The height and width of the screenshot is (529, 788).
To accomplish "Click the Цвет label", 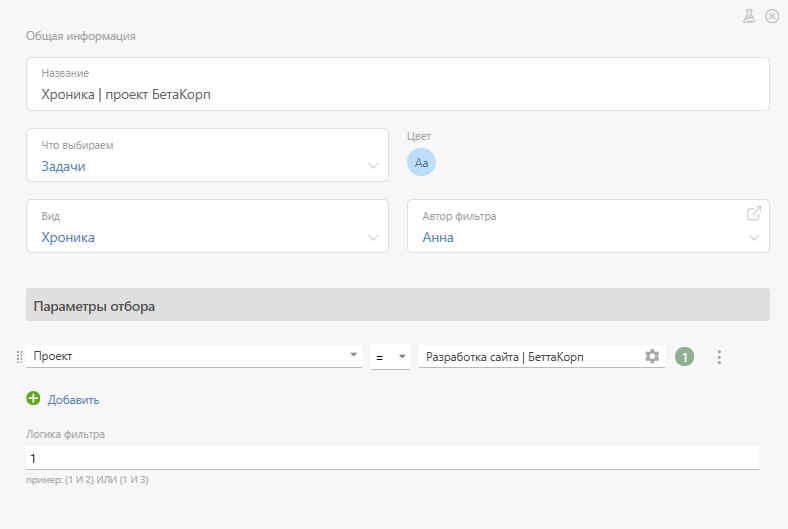I will (x=419, y=136).
